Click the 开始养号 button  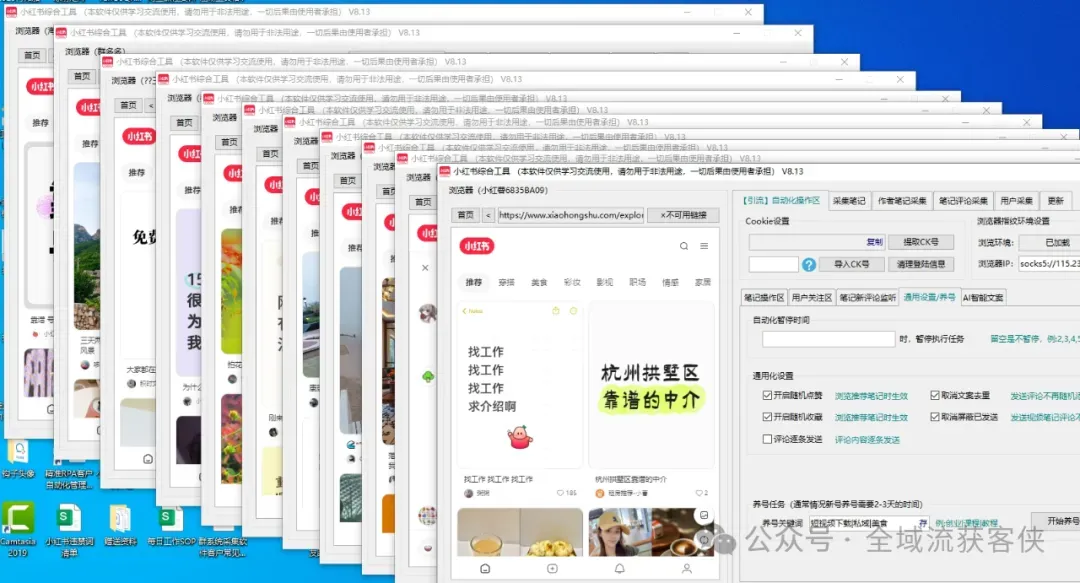1060,520
